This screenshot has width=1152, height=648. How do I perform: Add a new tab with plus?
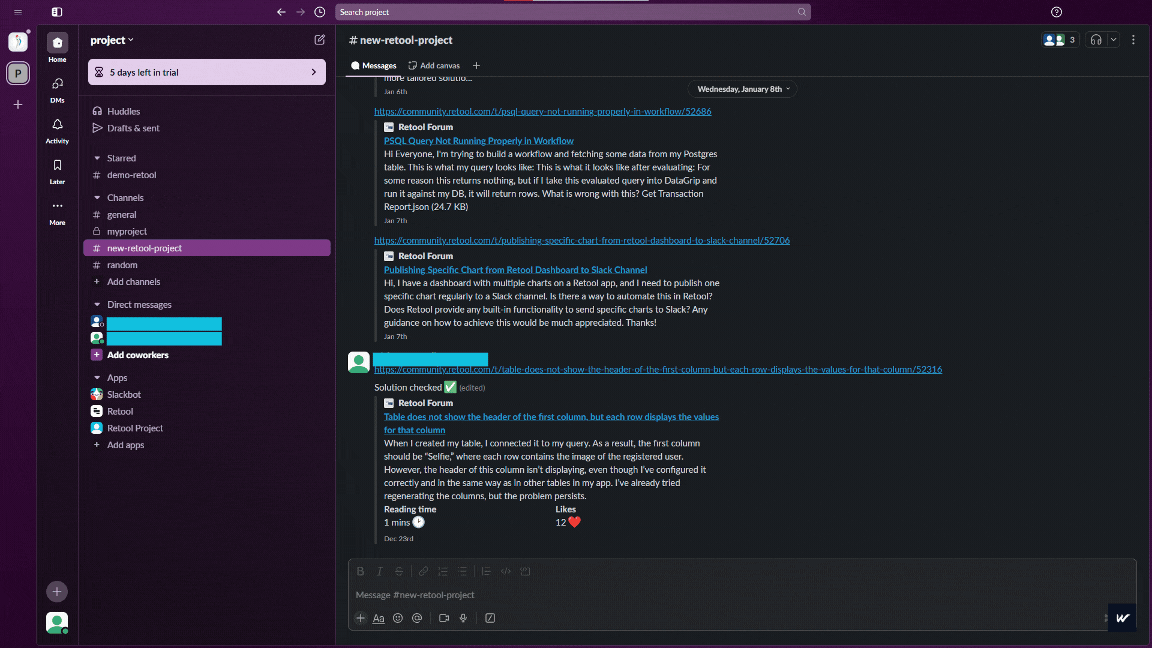click(476, 65)
